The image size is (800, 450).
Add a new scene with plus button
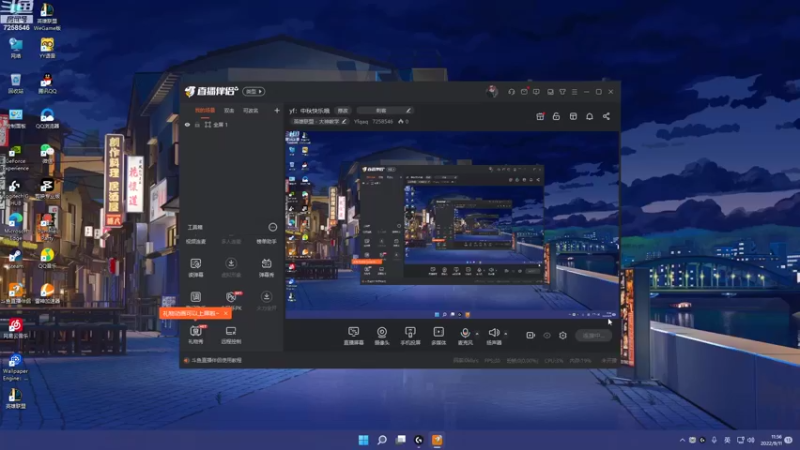[x=277, y=110]
